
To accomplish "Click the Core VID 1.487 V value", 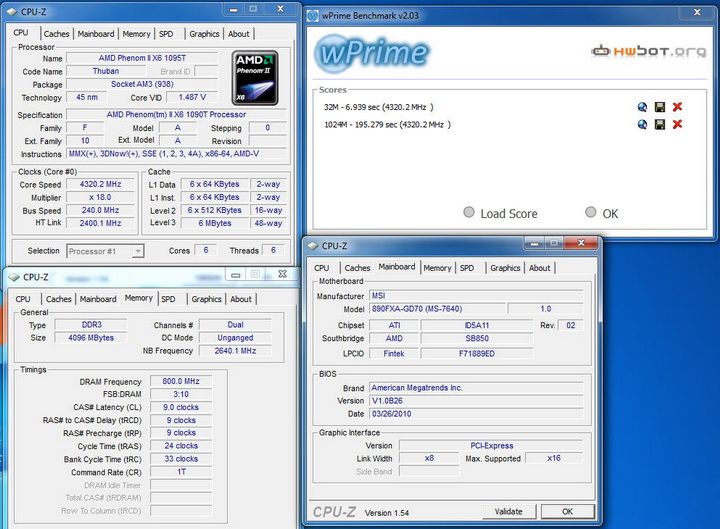I will tap(192, 97).
